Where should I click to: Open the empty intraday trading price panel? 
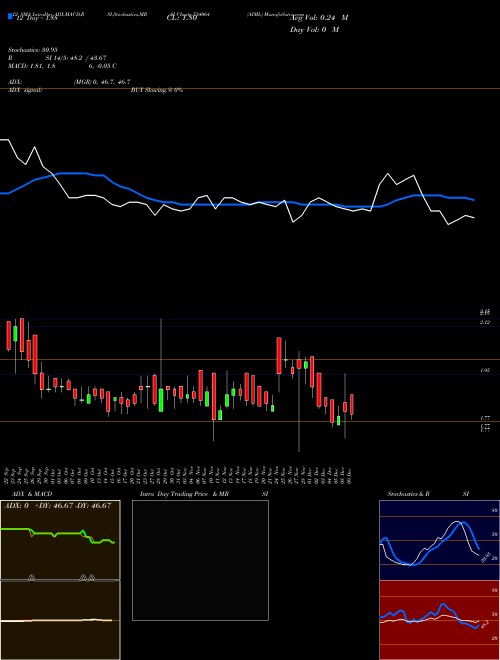pos(200,560)
